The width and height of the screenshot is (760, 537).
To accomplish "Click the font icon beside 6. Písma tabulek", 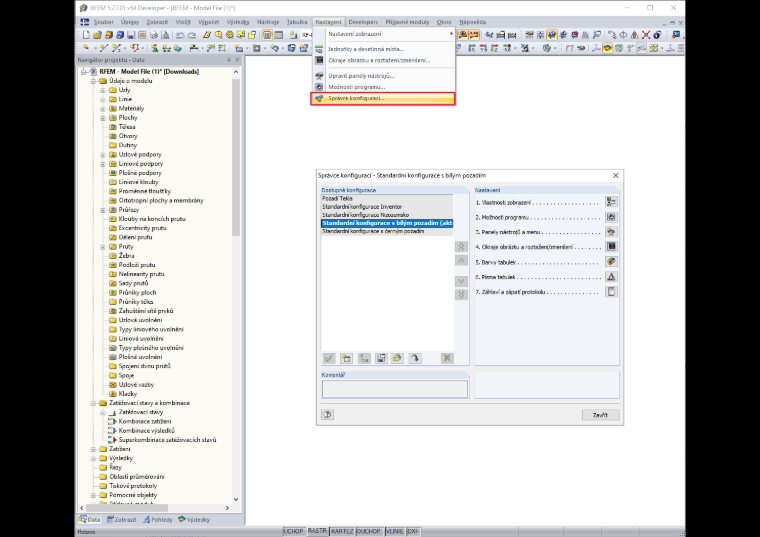I will (x=611, y=276).
